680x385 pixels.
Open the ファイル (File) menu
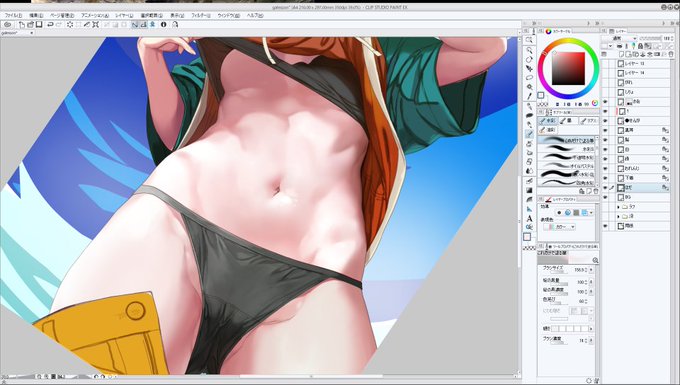13,15
